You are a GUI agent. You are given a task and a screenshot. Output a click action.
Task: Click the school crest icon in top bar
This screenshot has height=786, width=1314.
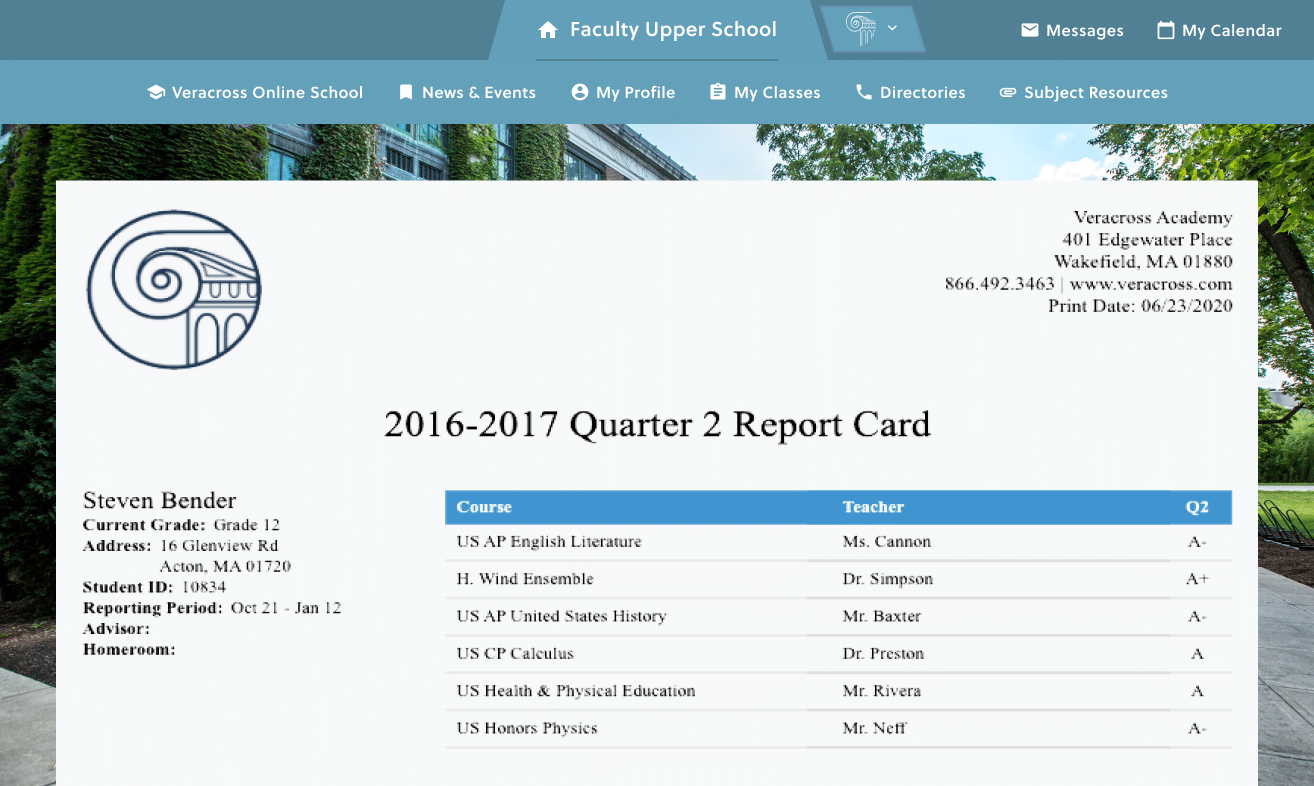pos(861,29)
